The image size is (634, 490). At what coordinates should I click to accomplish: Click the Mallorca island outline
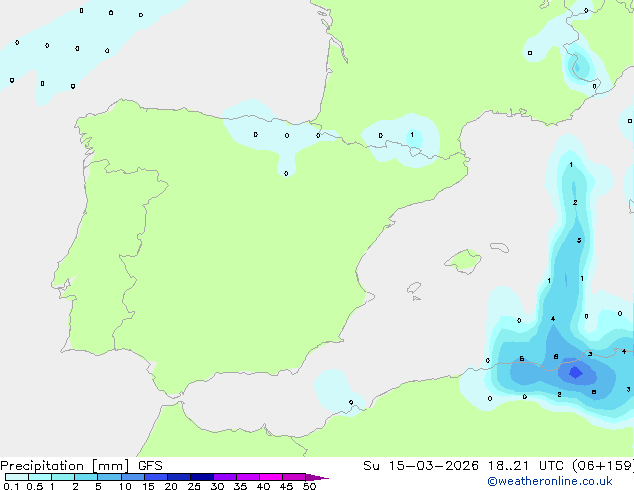(463, 261)
